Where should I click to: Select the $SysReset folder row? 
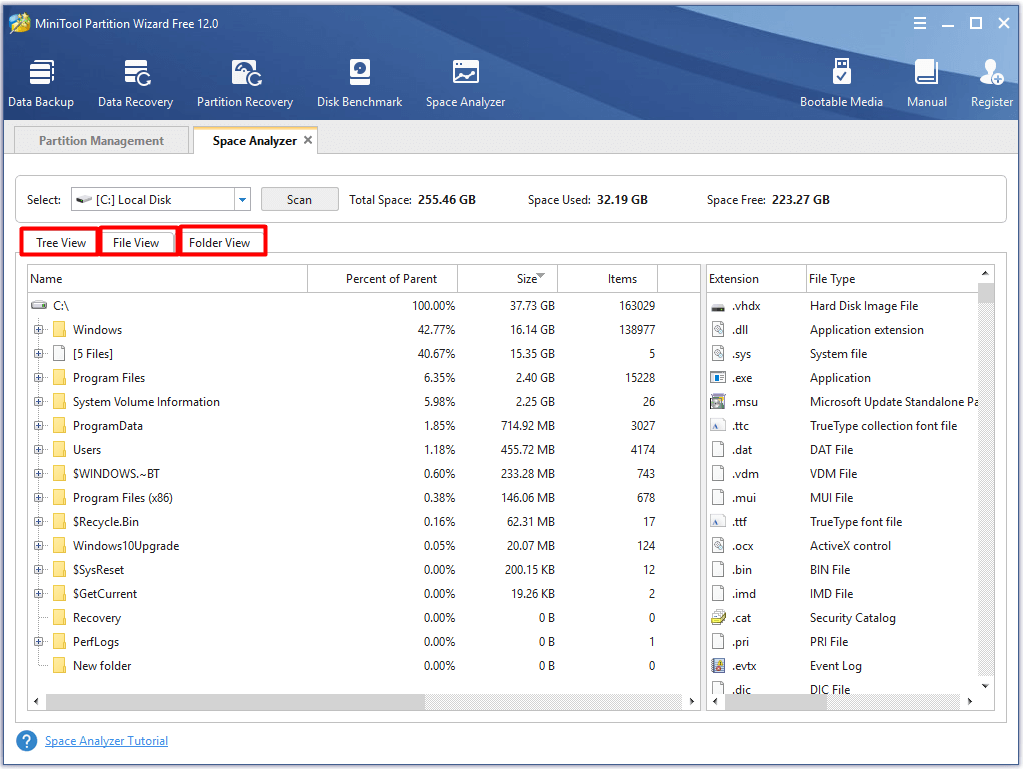coord(363,570)
